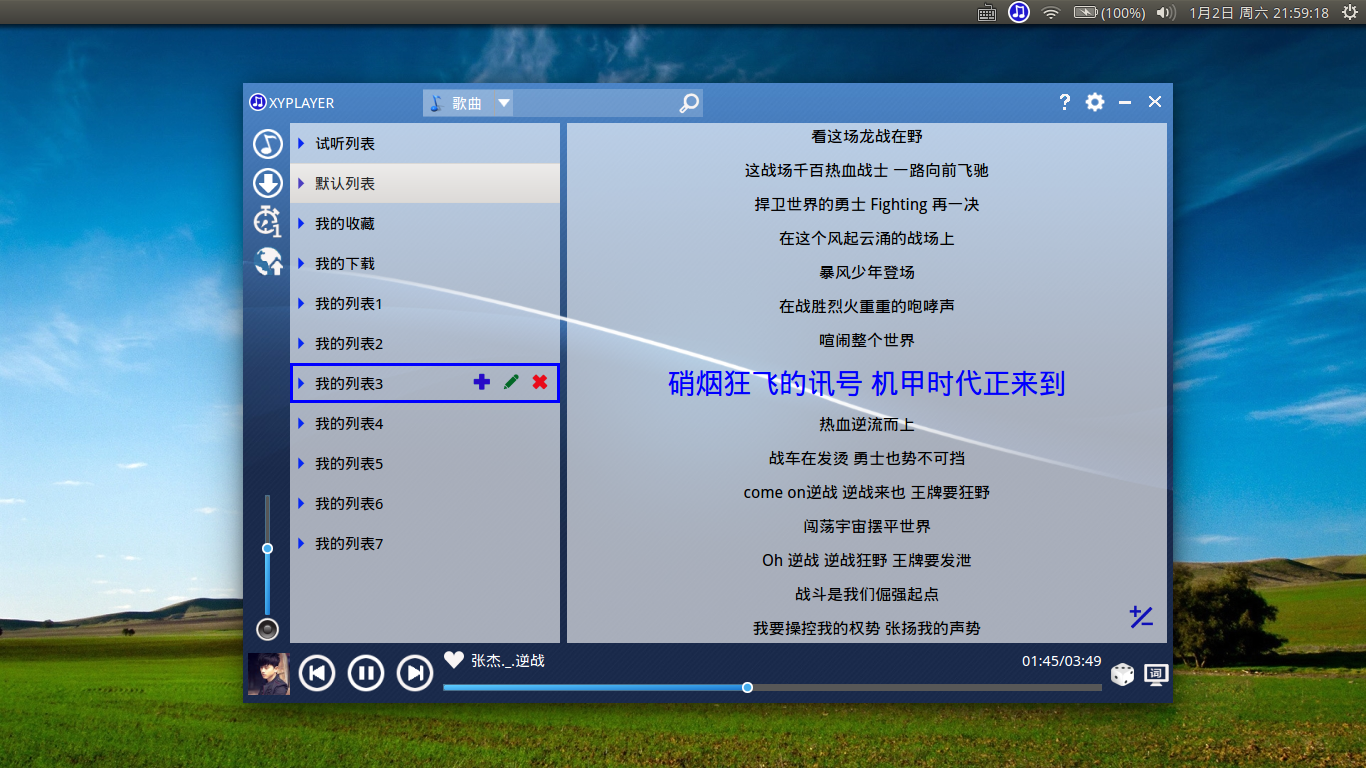Click lyric line 暴风少年登场

(x=867, y=272)
